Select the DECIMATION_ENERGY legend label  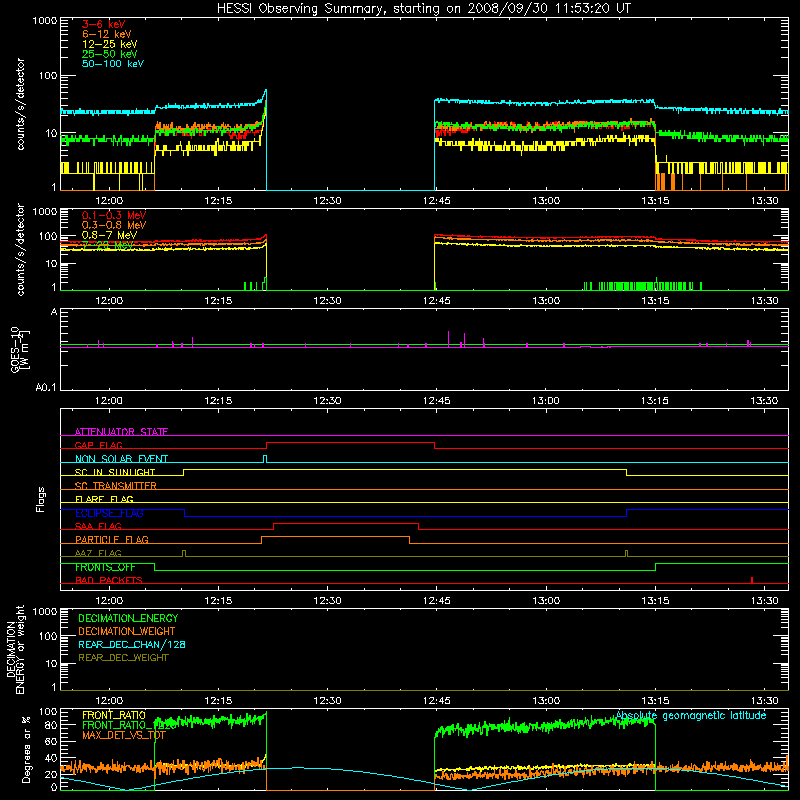coord(128,618)
